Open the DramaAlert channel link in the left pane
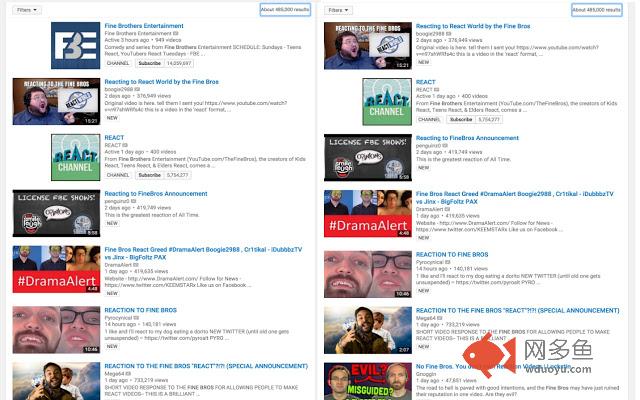This screenshot has height=400, width=640. (x=118, y=264)
